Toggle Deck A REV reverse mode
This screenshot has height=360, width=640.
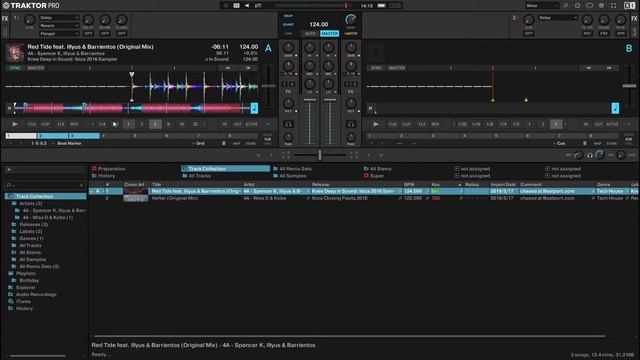pos(74,124)
